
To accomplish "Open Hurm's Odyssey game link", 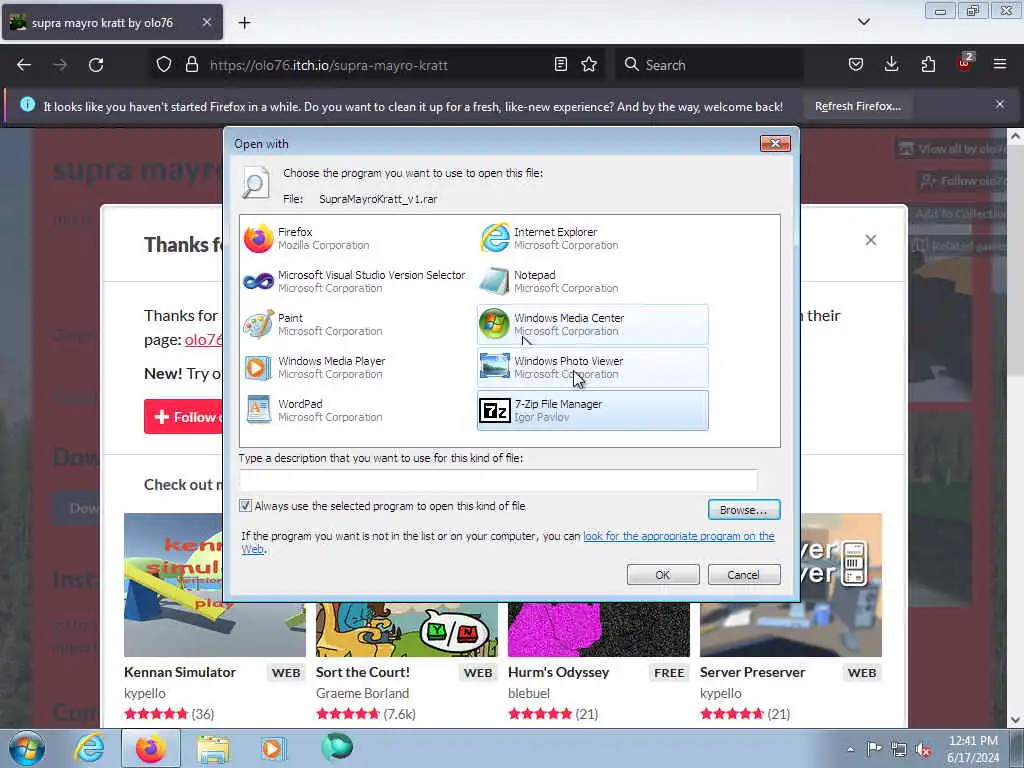I will [x=558, y=672].
